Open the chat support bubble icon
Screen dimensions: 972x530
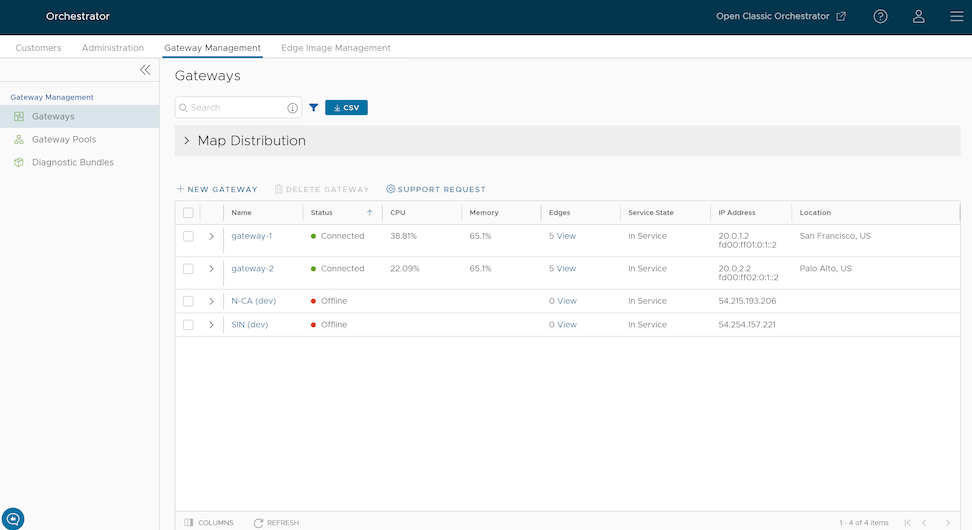pyautogui.click(x=13, y=518)
